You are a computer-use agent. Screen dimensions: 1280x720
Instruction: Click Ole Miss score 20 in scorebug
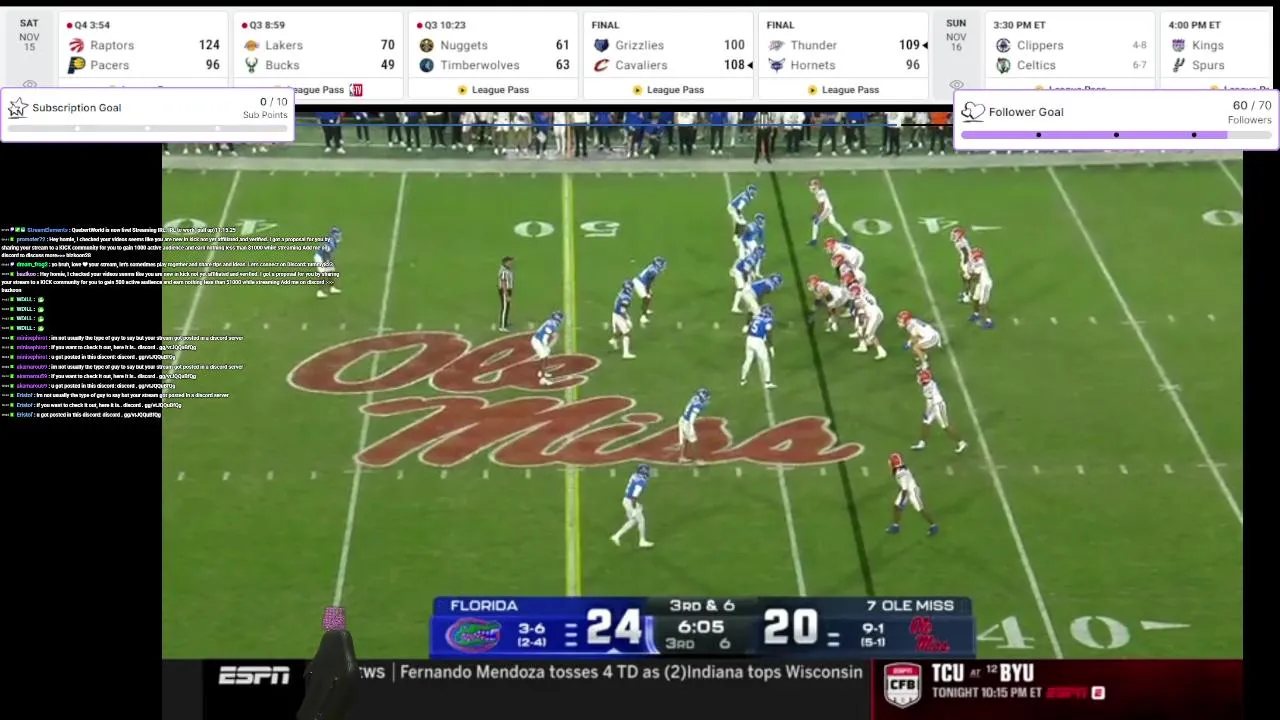point(790,628)
